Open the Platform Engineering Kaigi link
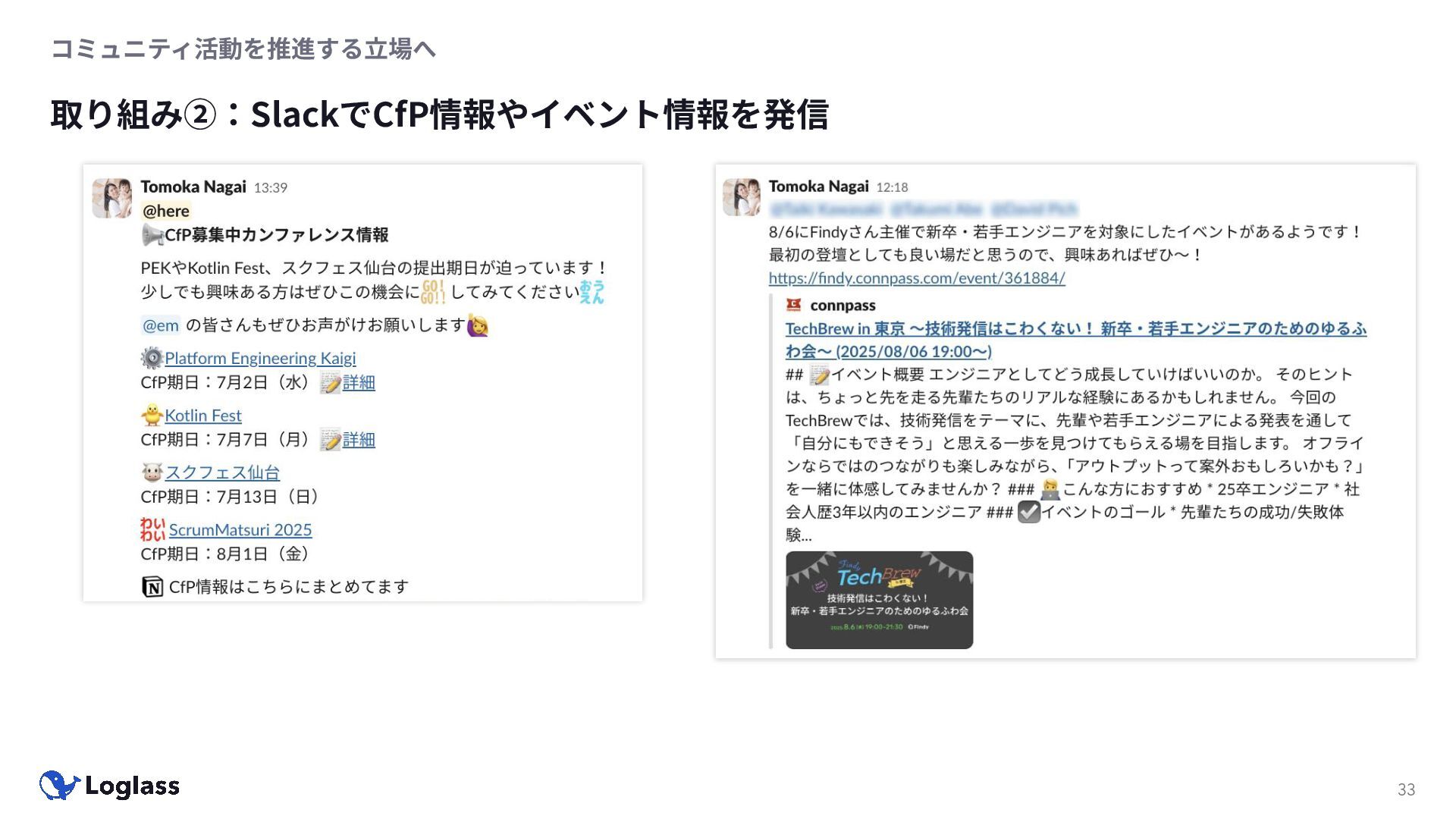 tap(260, 358)
